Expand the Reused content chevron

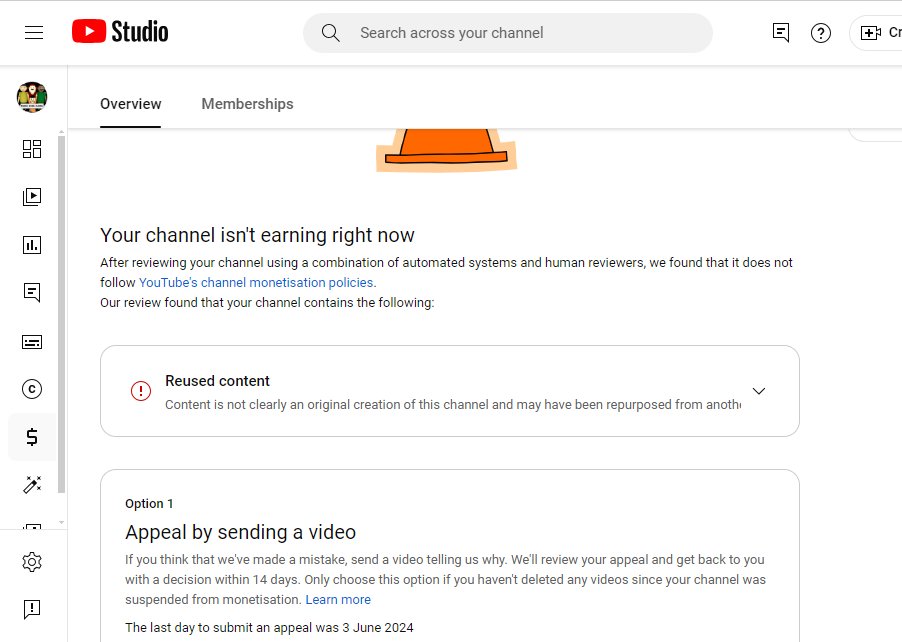point(759,391)
